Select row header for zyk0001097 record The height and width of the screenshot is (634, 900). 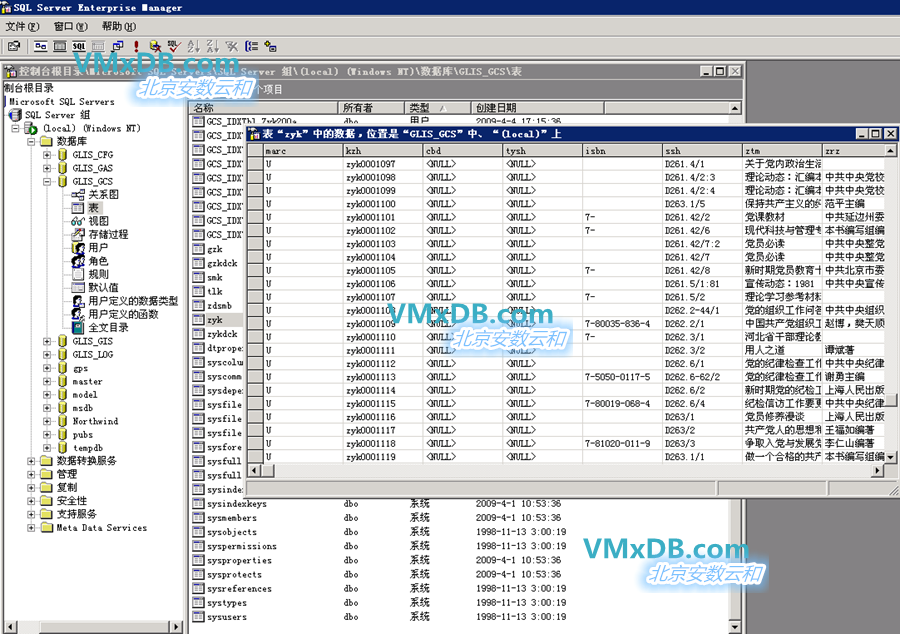pos(255,164)
